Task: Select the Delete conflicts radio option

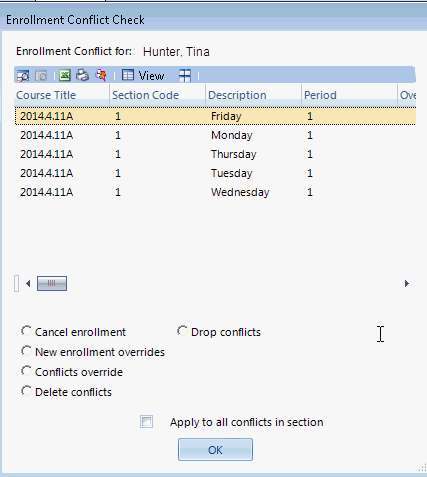Action: [26, 391]
